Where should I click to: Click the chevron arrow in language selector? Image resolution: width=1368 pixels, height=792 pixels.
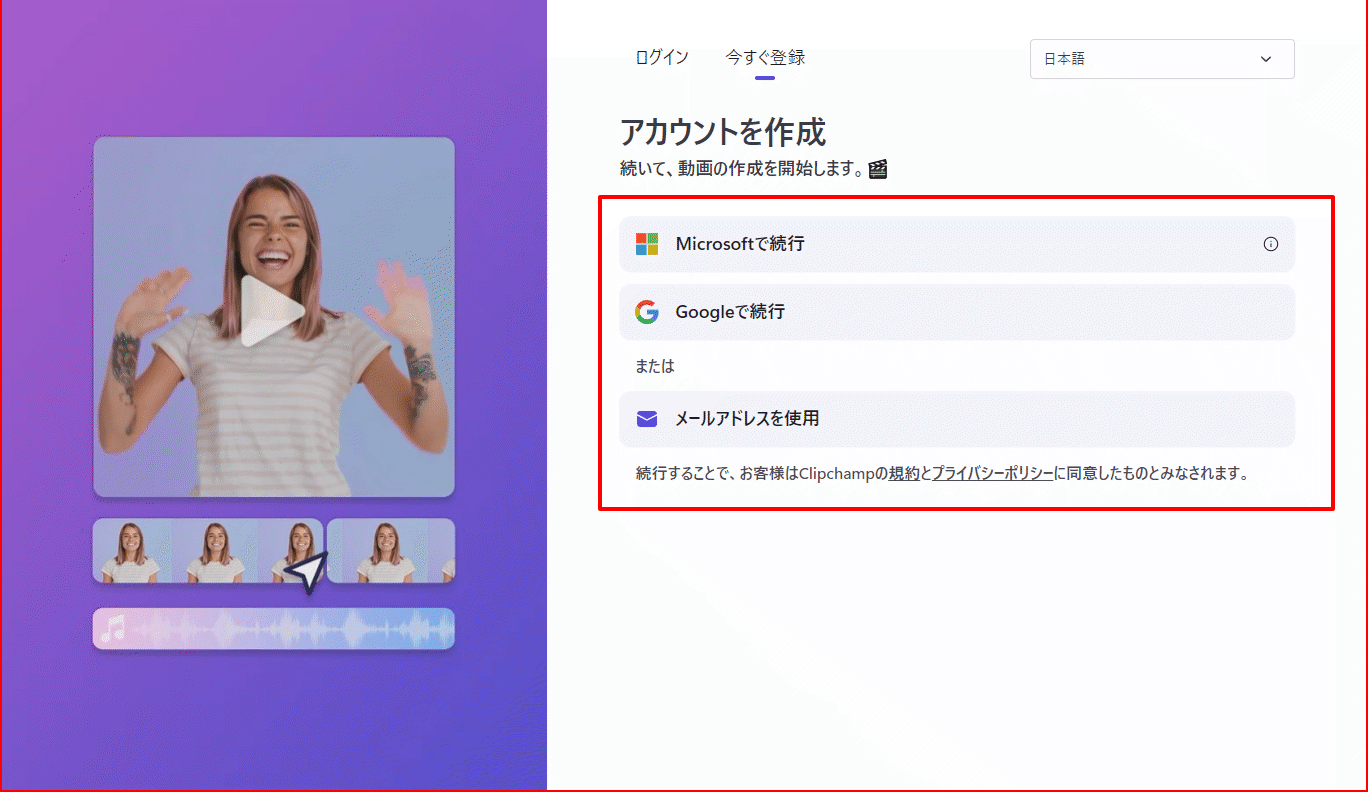point(1266,59)
